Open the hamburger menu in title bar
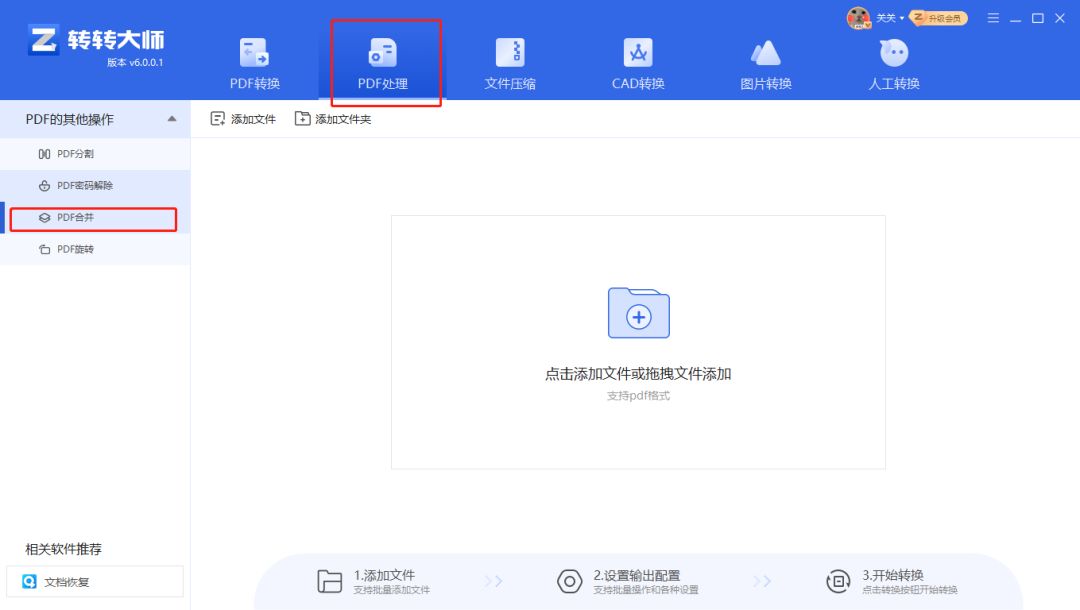This screenshot has width=1080, height=610. (x=993, y=17)
